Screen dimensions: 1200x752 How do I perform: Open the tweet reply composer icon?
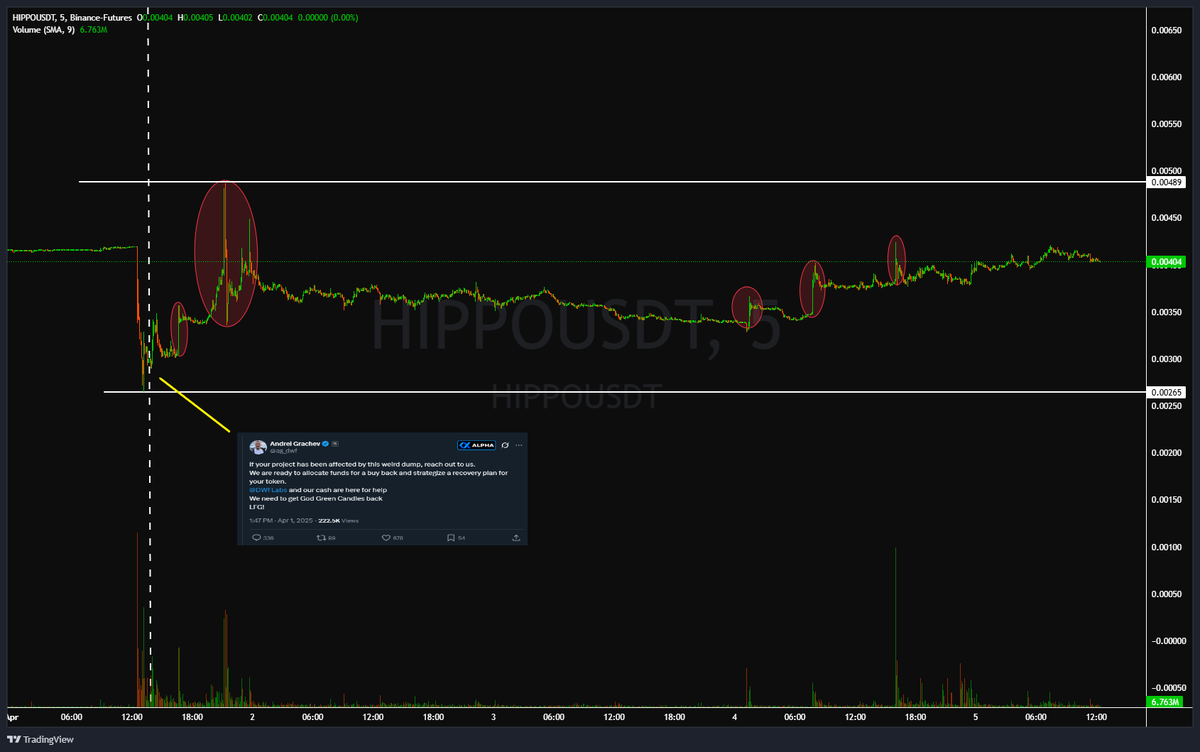[256, 536]
